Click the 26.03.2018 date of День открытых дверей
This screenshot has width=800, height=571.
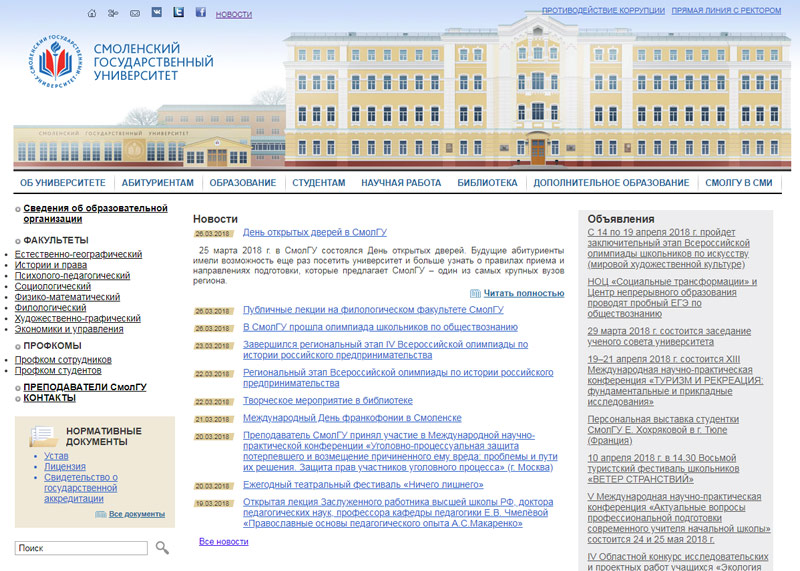[x=213, y=234]
